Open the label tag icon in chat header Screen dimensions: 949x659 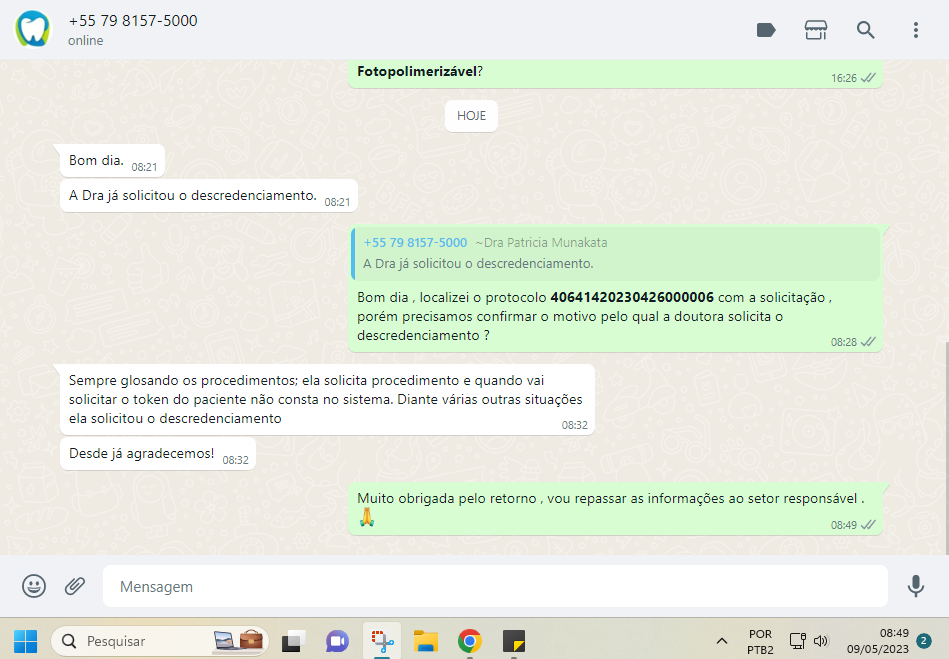point(766,30)
